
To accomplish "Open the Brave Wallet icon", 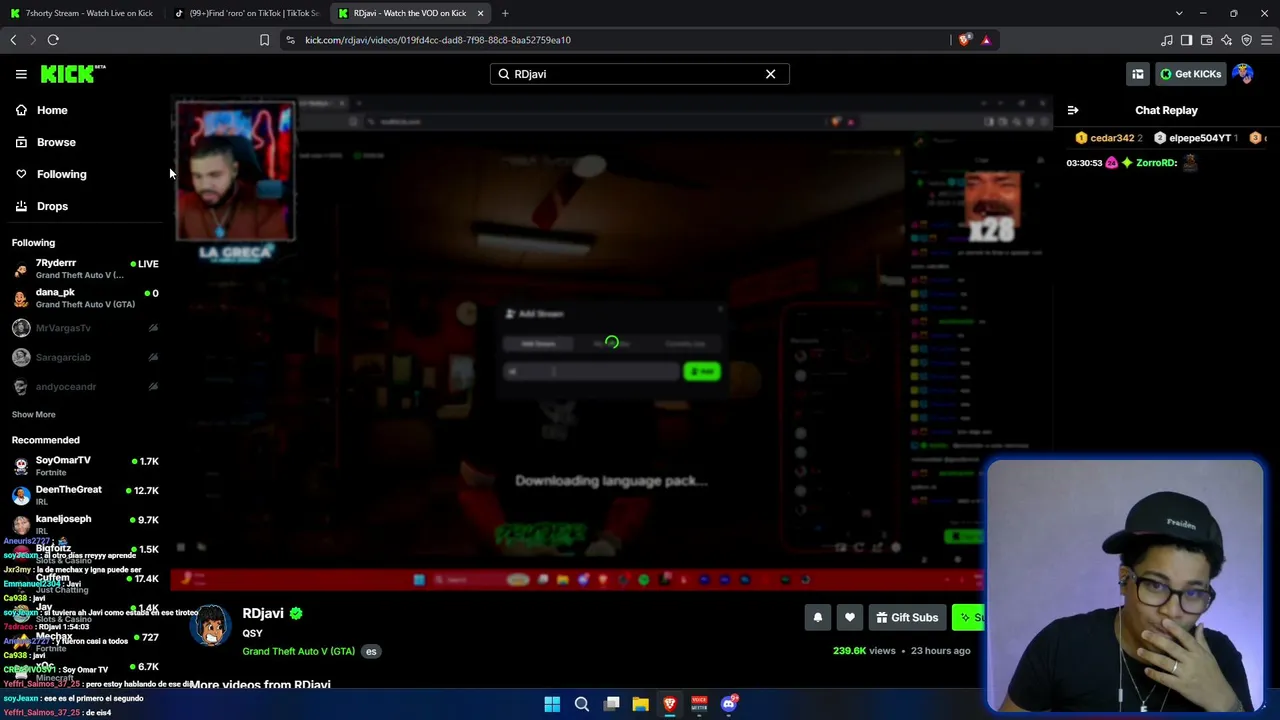I will [x=1207, y=40].
